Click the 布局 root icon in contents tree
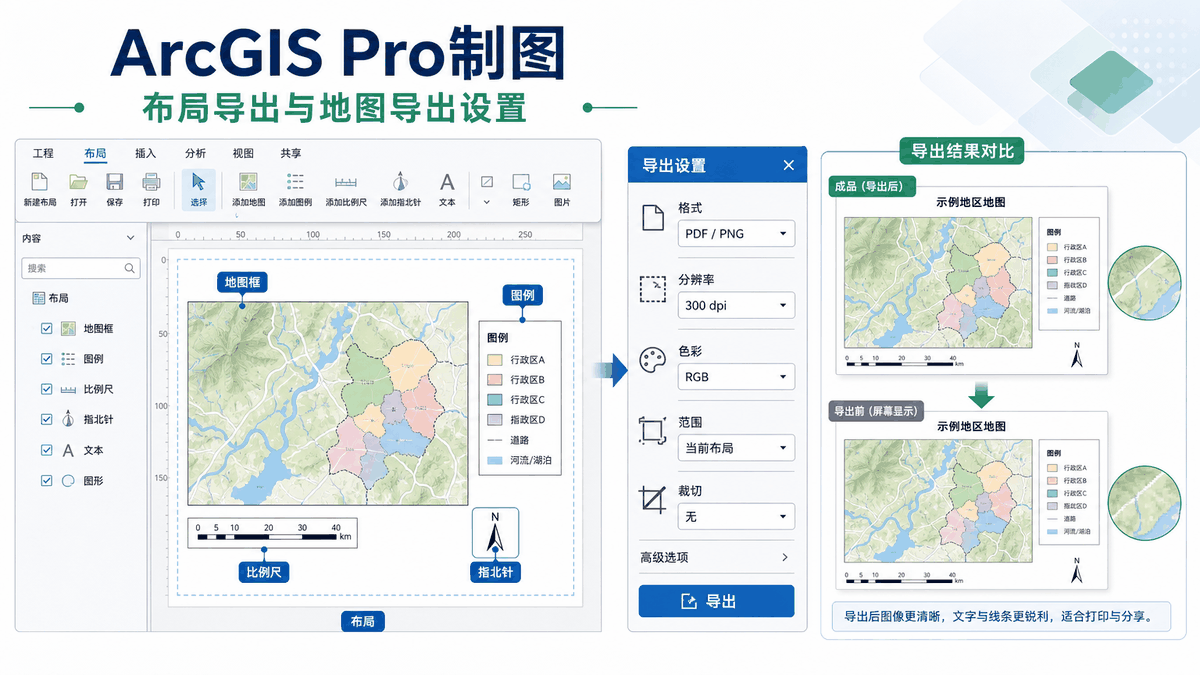This screenshot has width=1200, height=675. [x=38, y=298]
